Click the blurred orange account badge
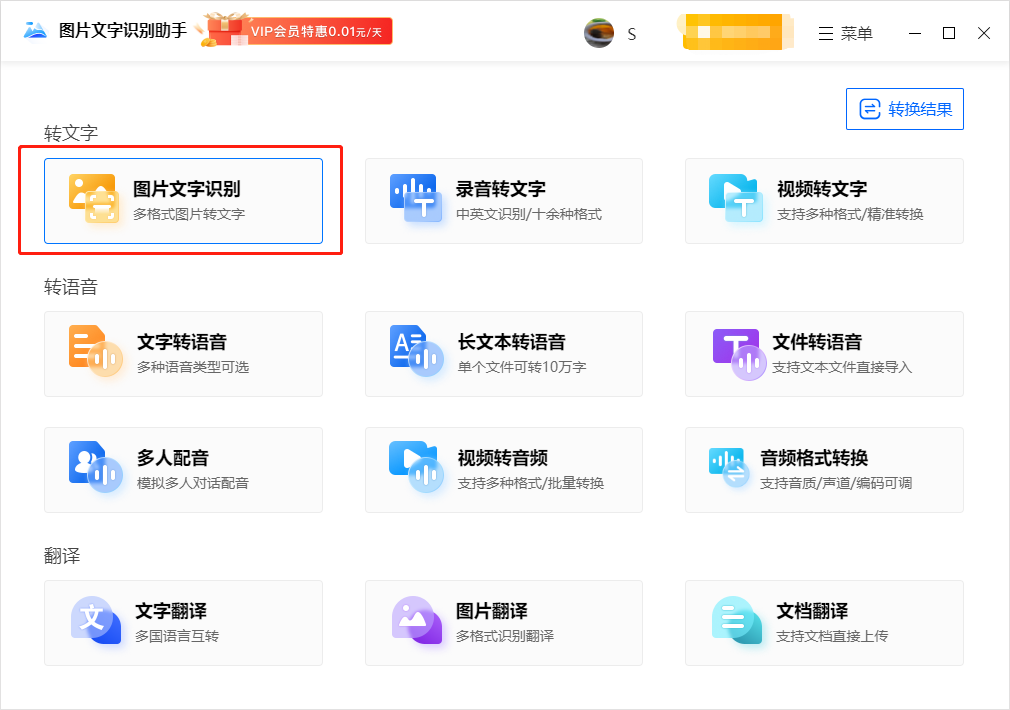The width and height of the screenshot is (1010, 710). 736,32
